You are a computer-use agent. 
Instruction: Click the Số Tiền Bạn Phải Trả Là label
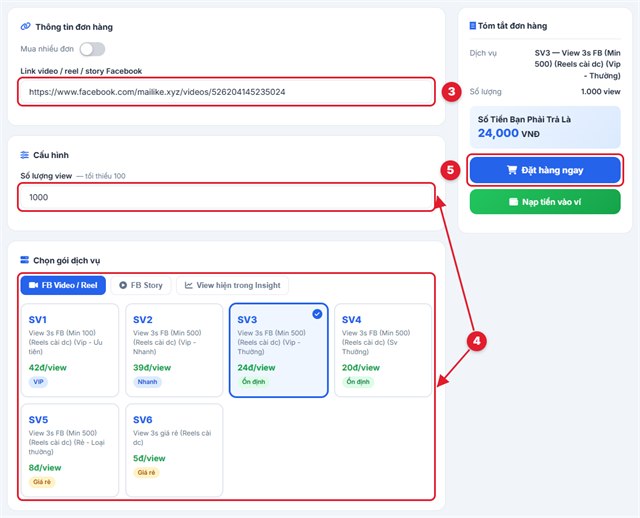click(524, 119)
